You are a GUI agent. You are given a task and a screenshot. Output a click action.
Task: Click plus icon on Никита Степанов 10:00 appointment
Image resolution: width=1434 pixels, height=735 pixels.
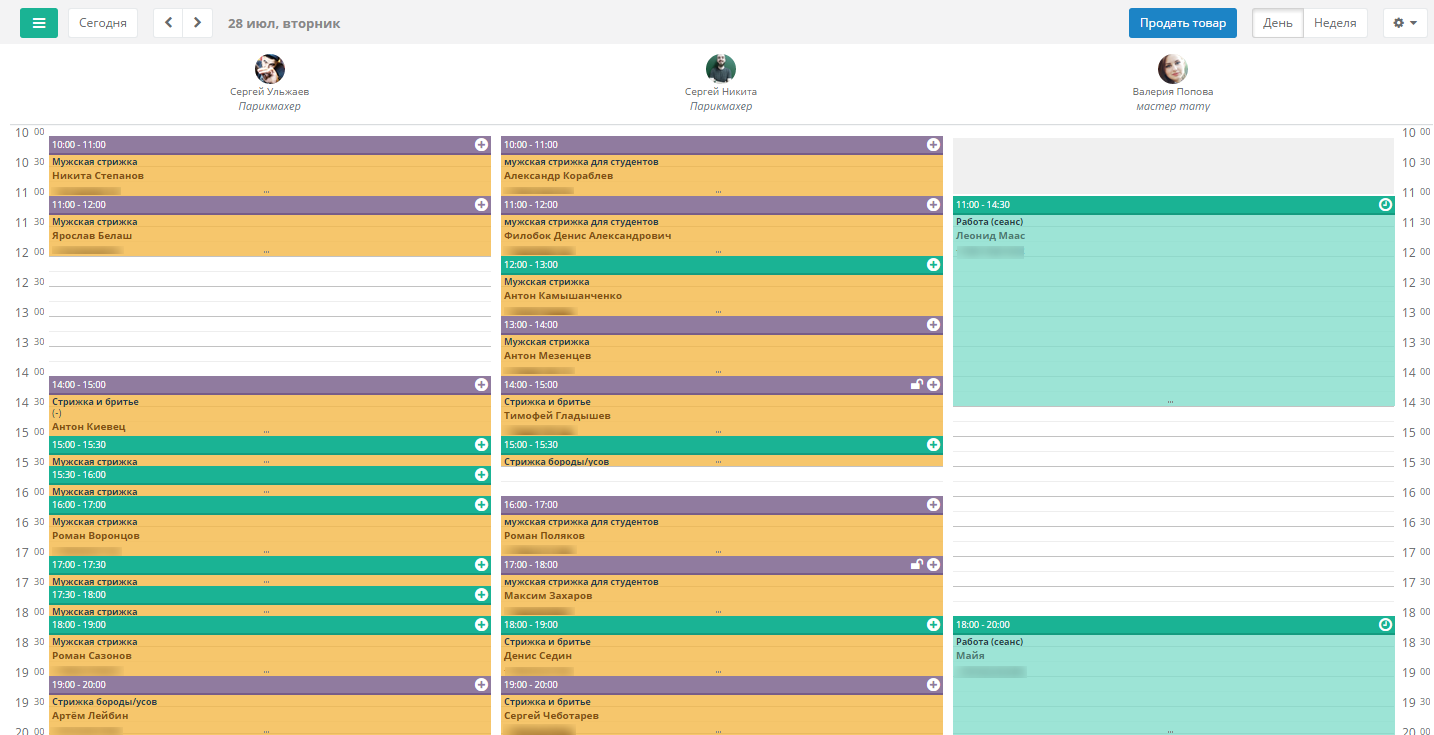coord(481,145)
